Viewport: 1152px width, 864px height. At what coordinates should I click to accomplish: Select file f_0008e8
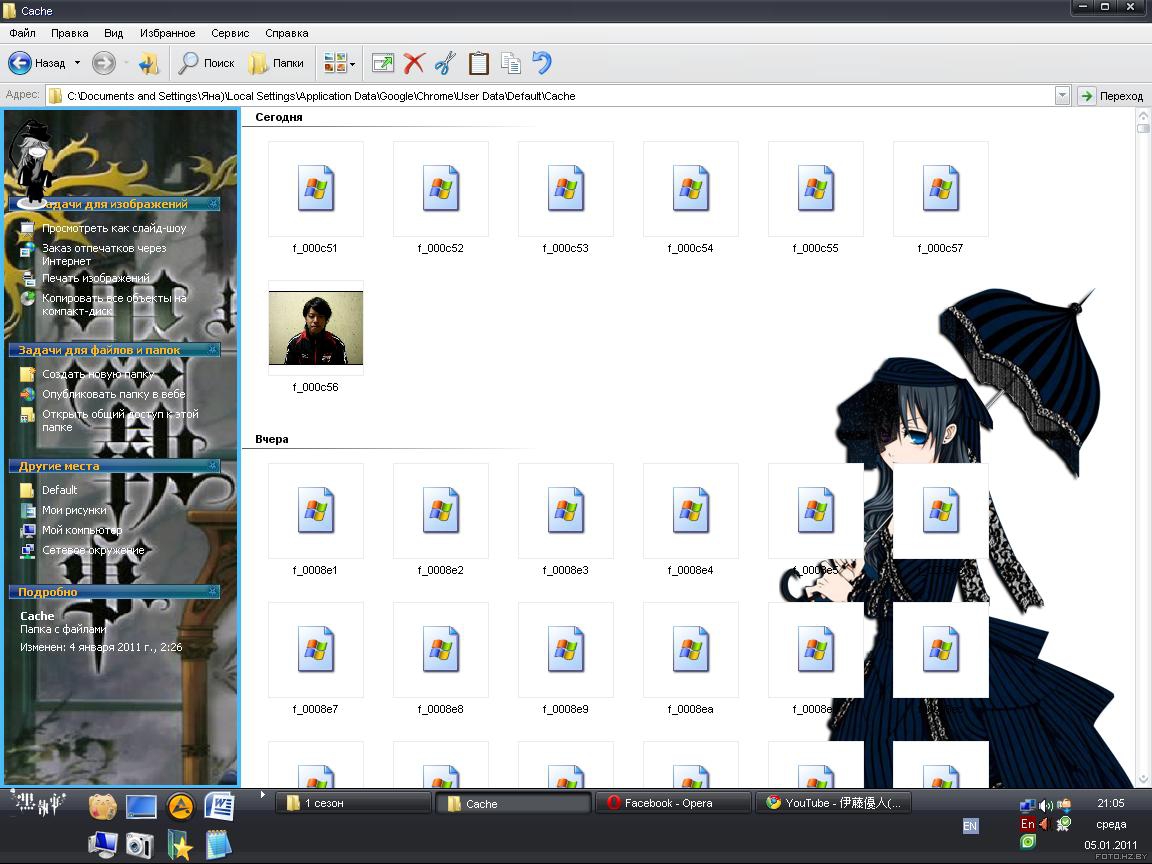tap(441, 659)
